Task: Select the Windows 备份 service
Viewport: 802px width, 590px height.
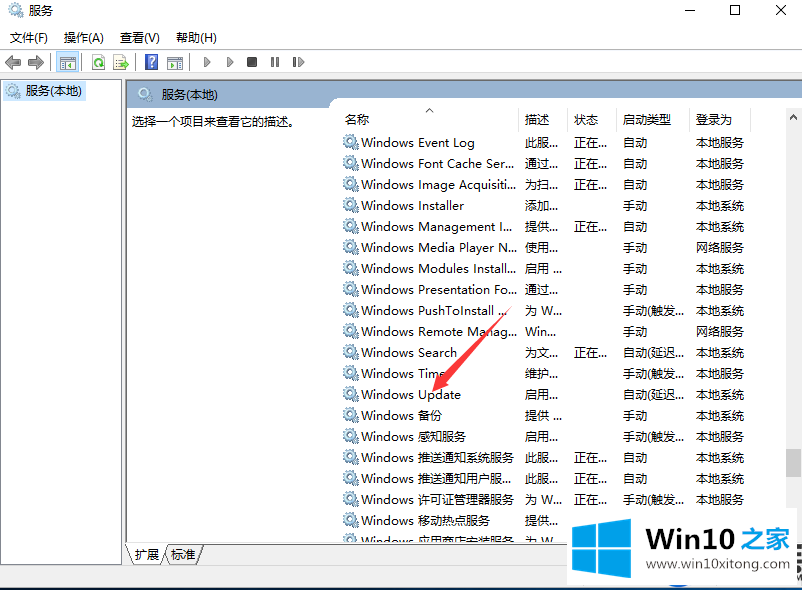Action: point(402,416)
